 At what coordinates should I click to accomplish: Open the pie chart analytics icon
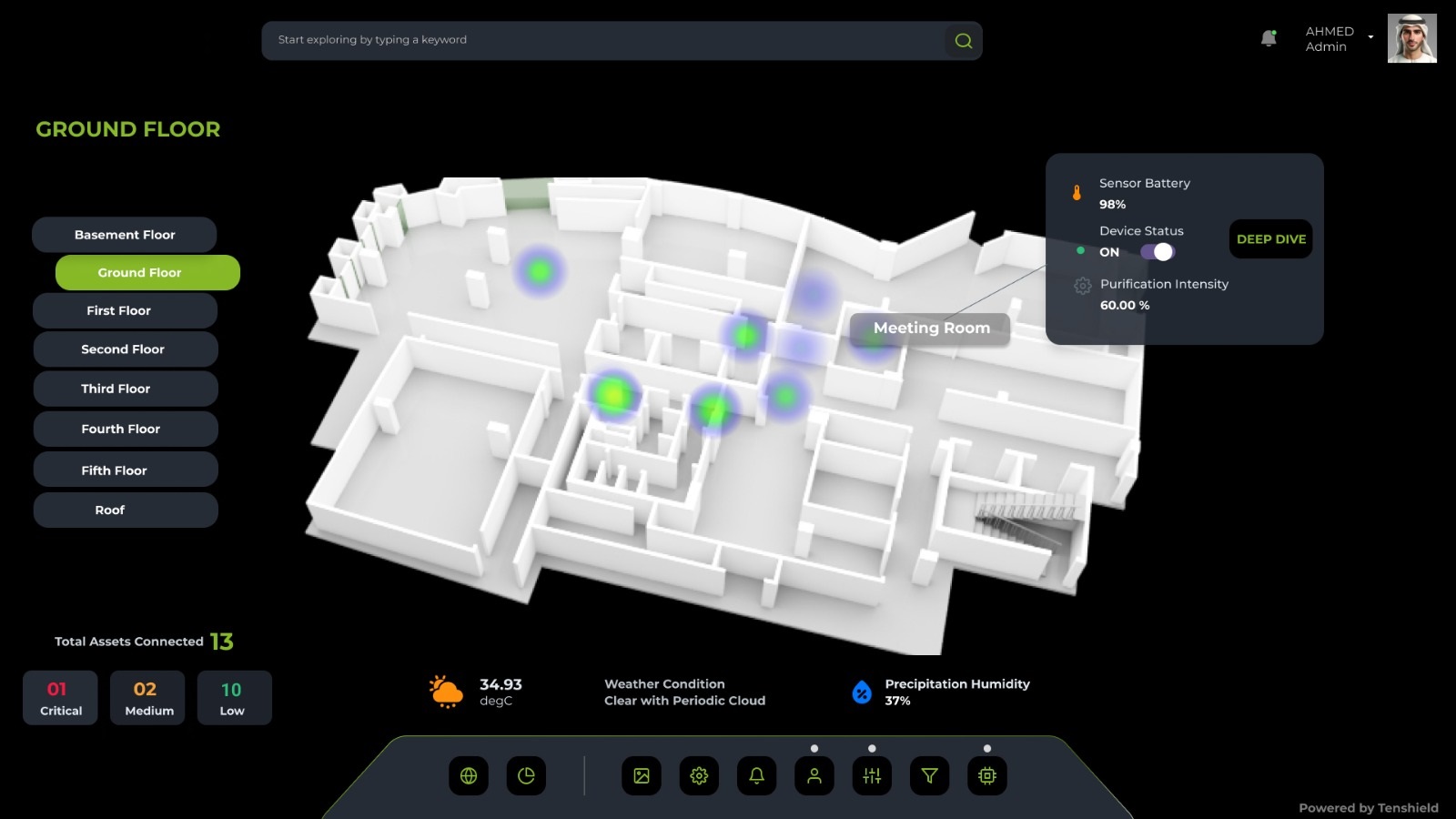tap(526, 776)
